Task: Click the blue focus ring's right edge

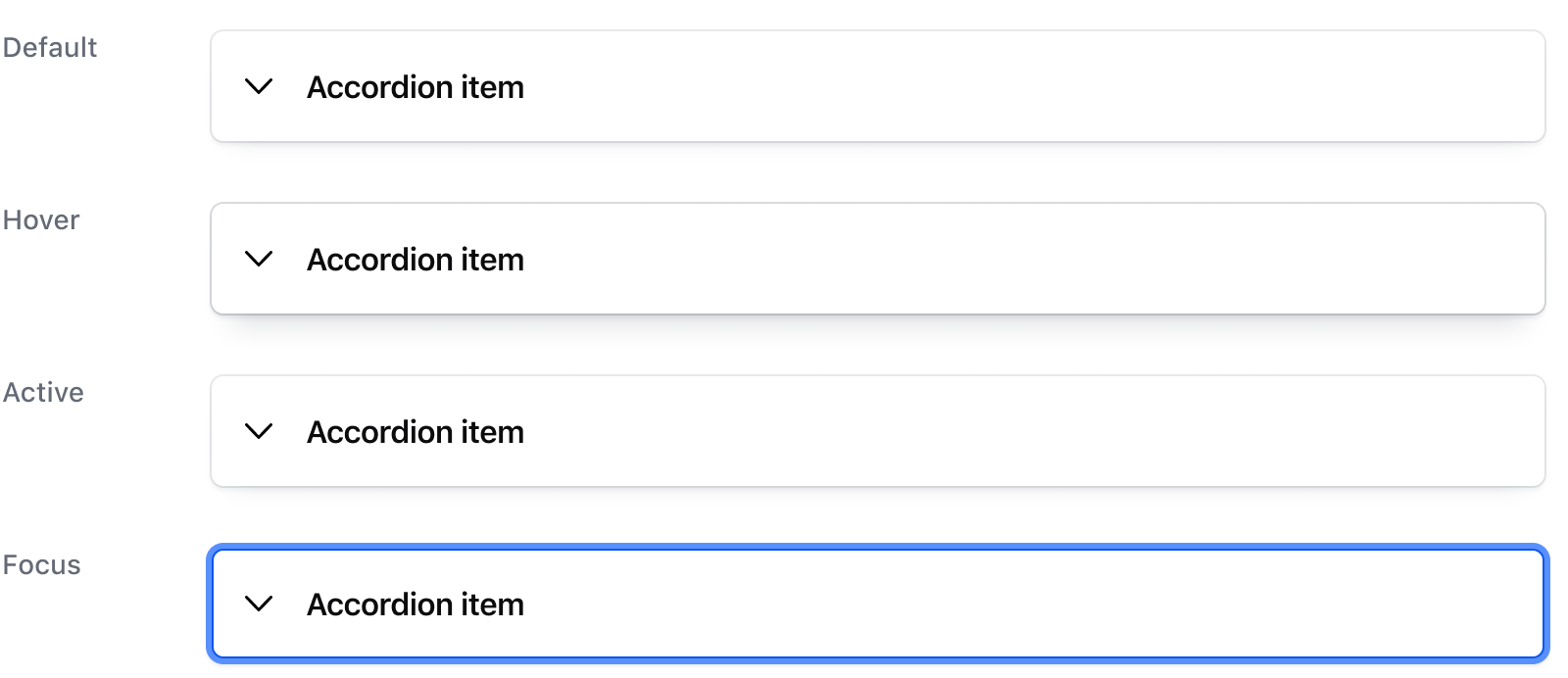Action: pos(1546,605)
